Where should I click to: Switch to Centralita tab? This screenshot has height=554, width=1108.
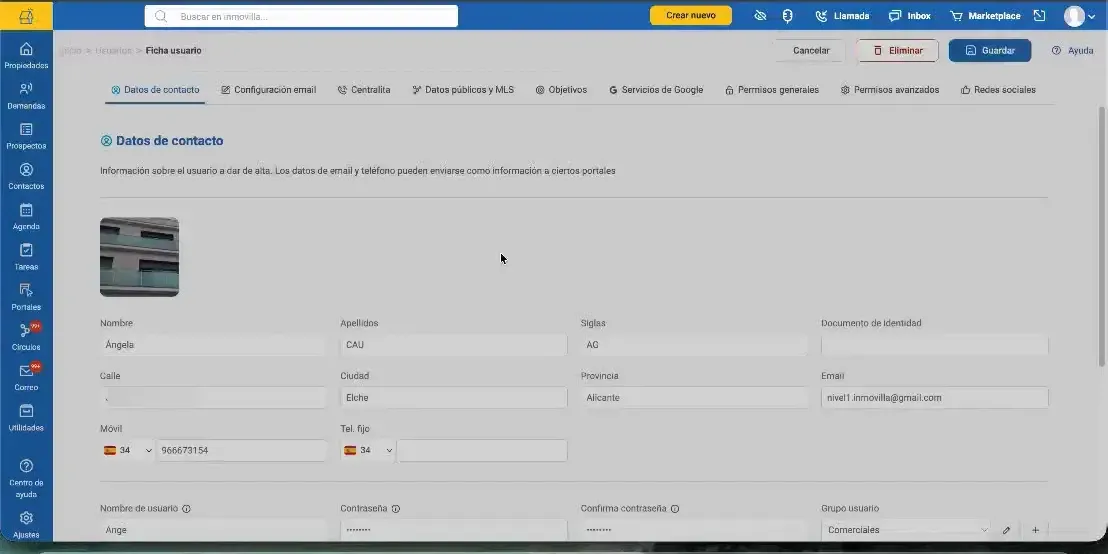pos(364,90)
